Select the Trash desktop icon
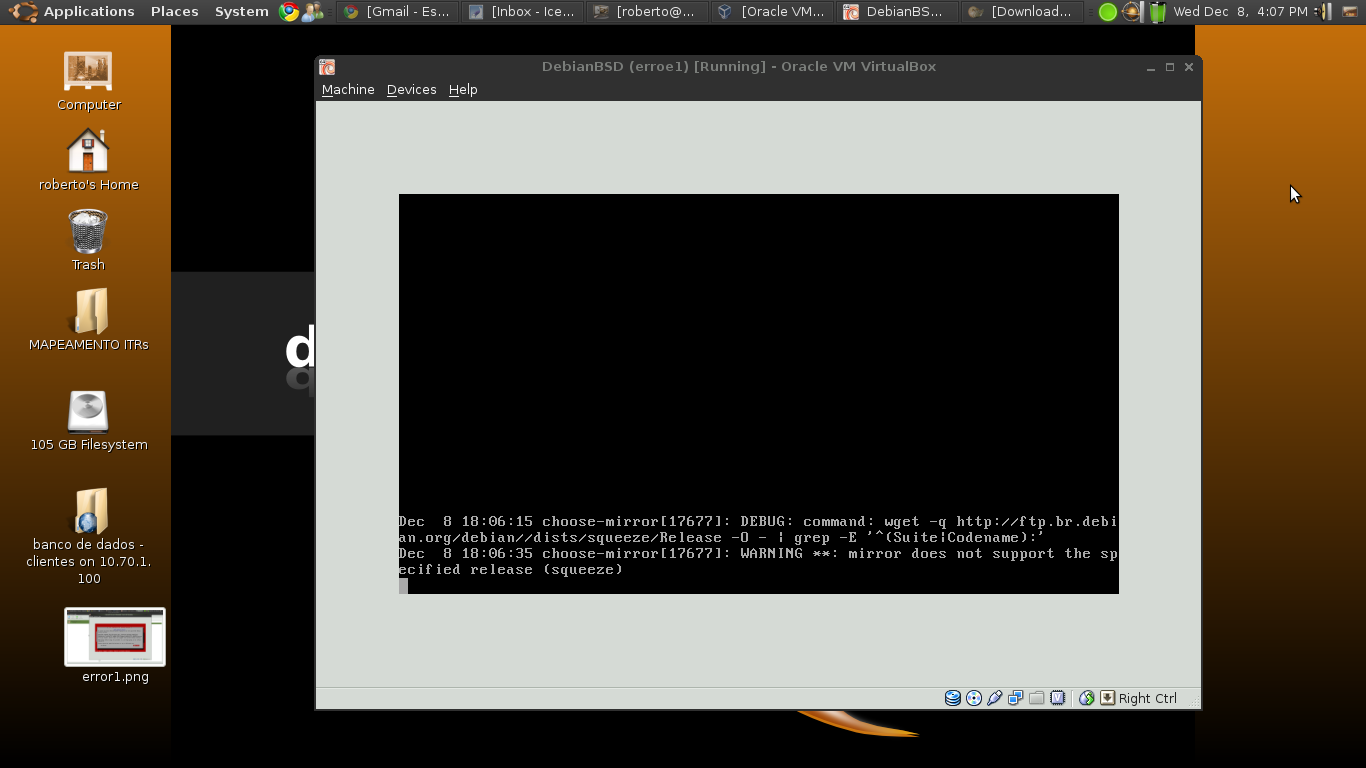This screenshot has width=1366, height=768. (88, 240)
